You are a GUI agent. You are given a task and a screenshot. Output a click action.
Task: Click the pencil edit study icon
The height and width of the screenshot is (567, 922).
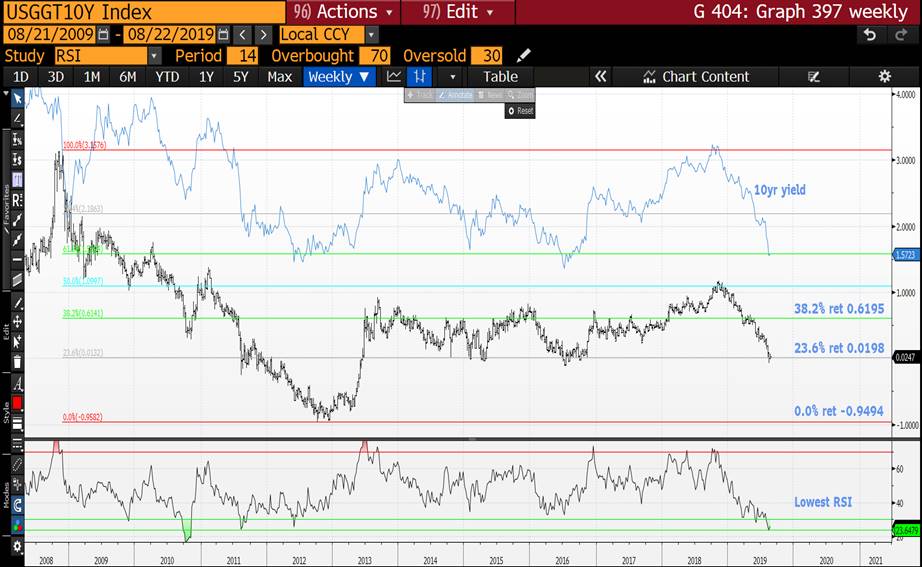[x=524, y=55]
